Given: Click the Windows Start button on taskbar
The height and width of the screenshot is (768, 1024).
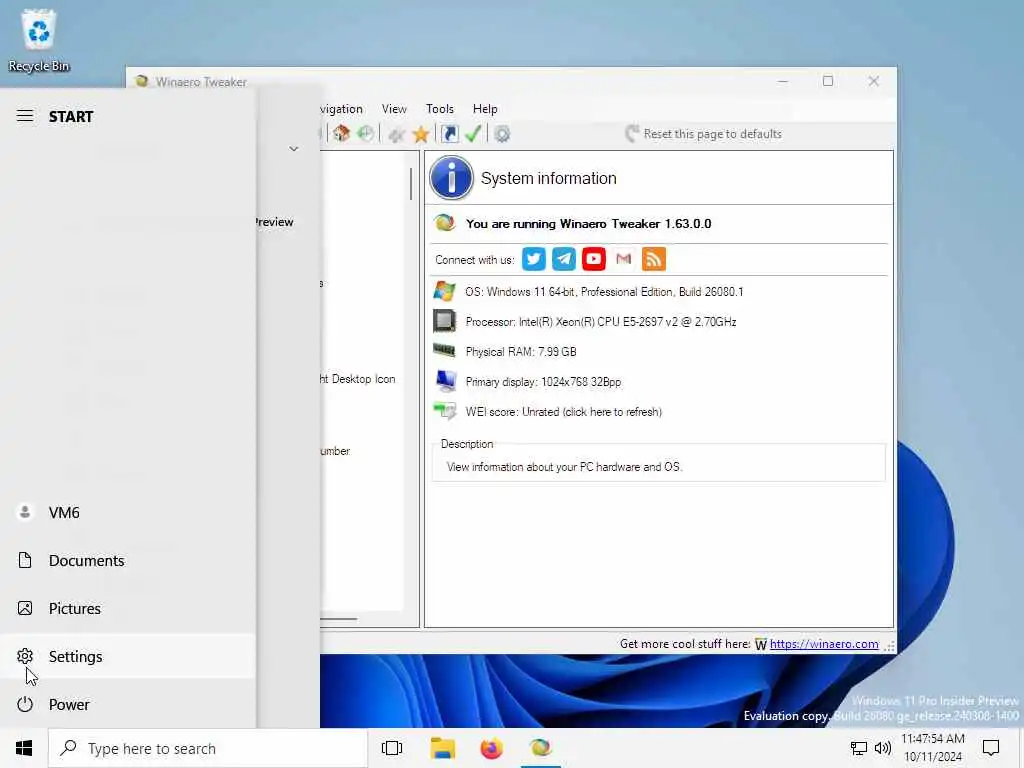Looking at the screenshot, I should pyautogui.click(x=24, y=748).
